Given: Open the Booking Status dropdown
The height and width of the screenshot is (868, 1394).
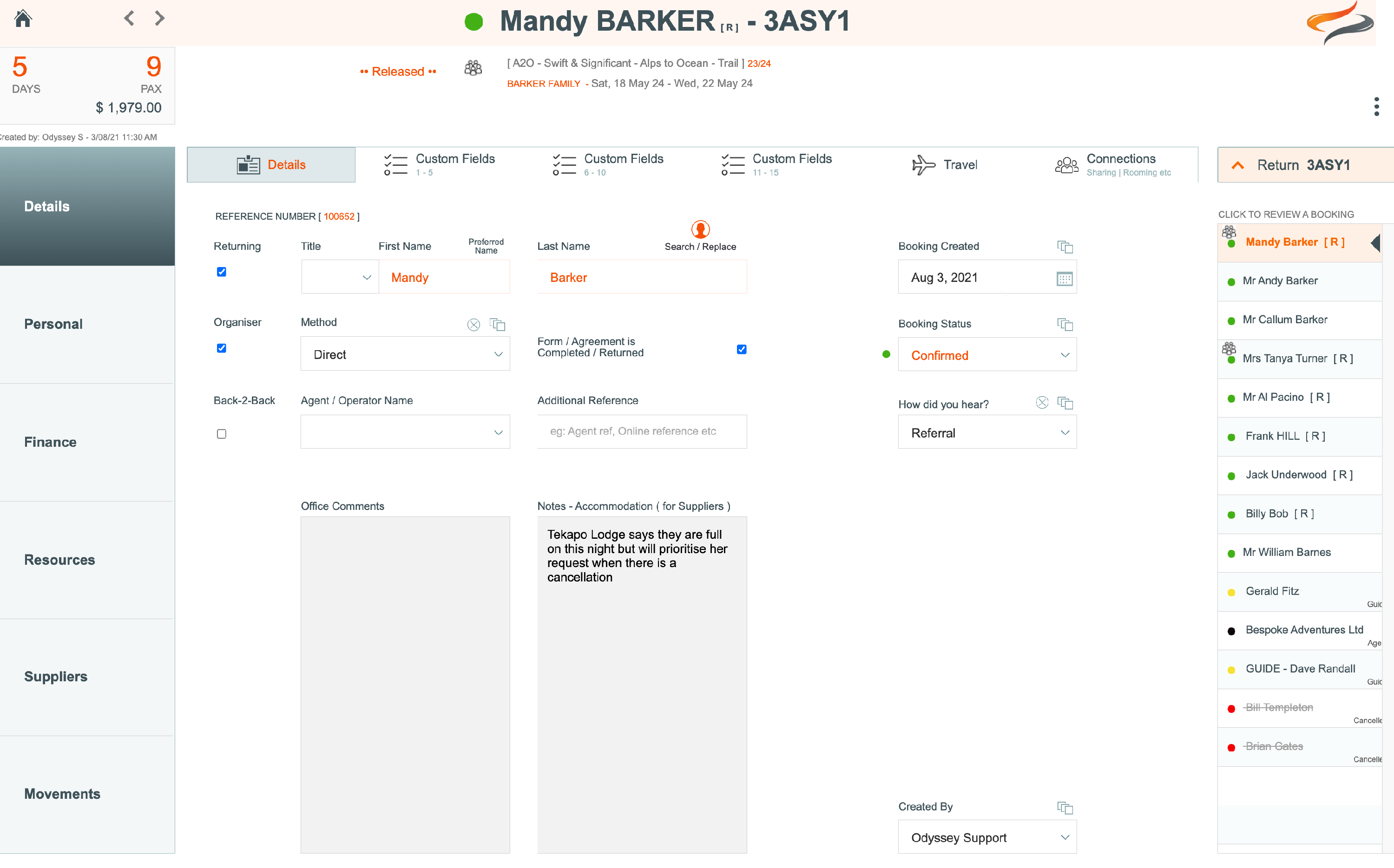Looking at the screenshot, I should (x=987, y=355).
